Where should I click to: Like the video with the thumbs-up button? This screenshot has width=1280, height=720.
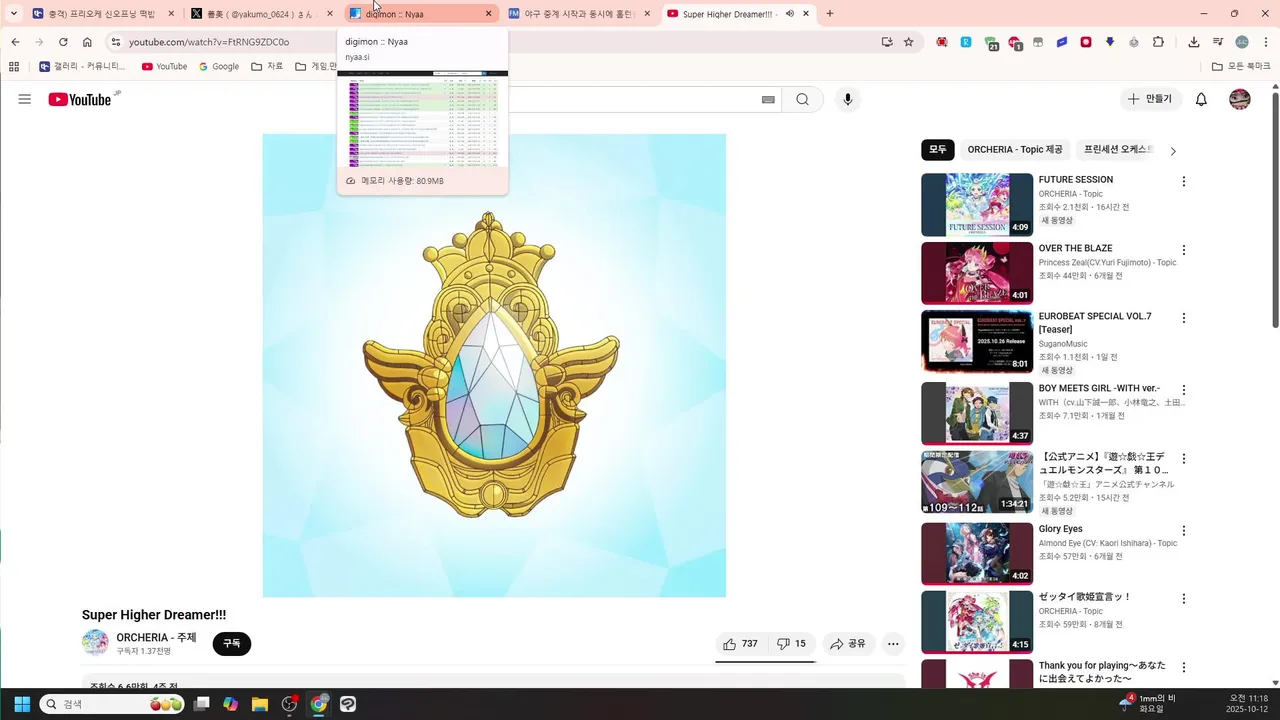tap(740, 644)
